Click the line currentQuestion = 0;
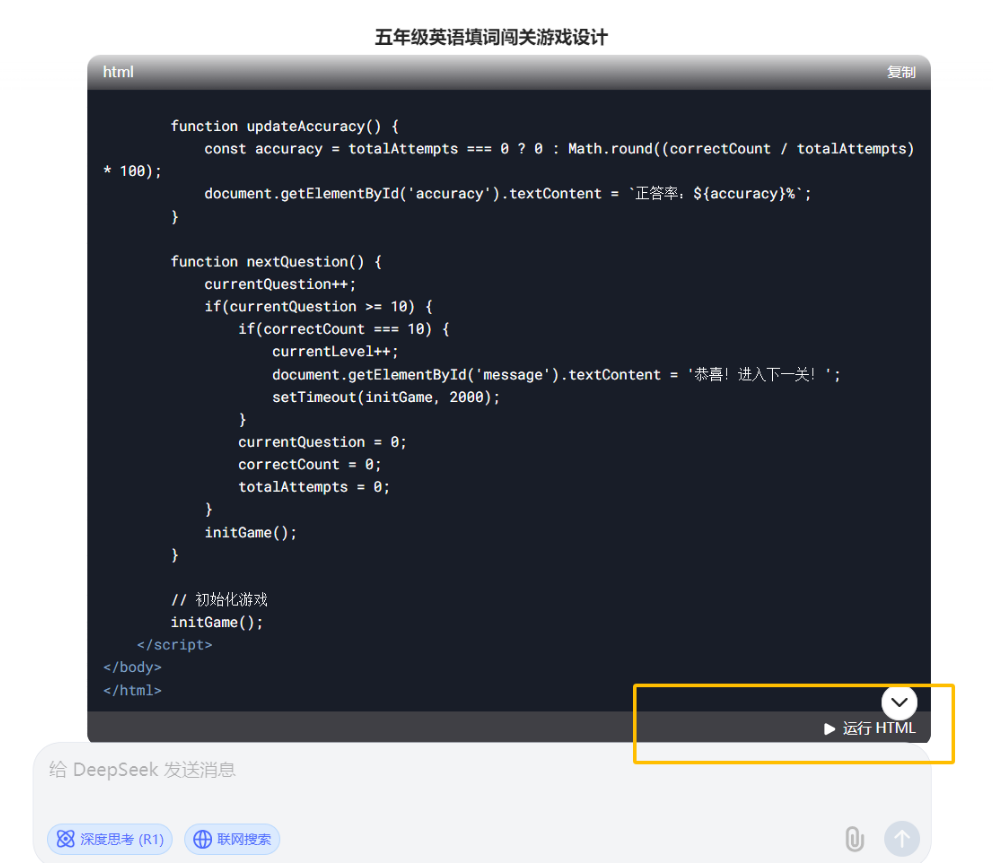This screenshot has height=863, width=993. coord(322,442)
